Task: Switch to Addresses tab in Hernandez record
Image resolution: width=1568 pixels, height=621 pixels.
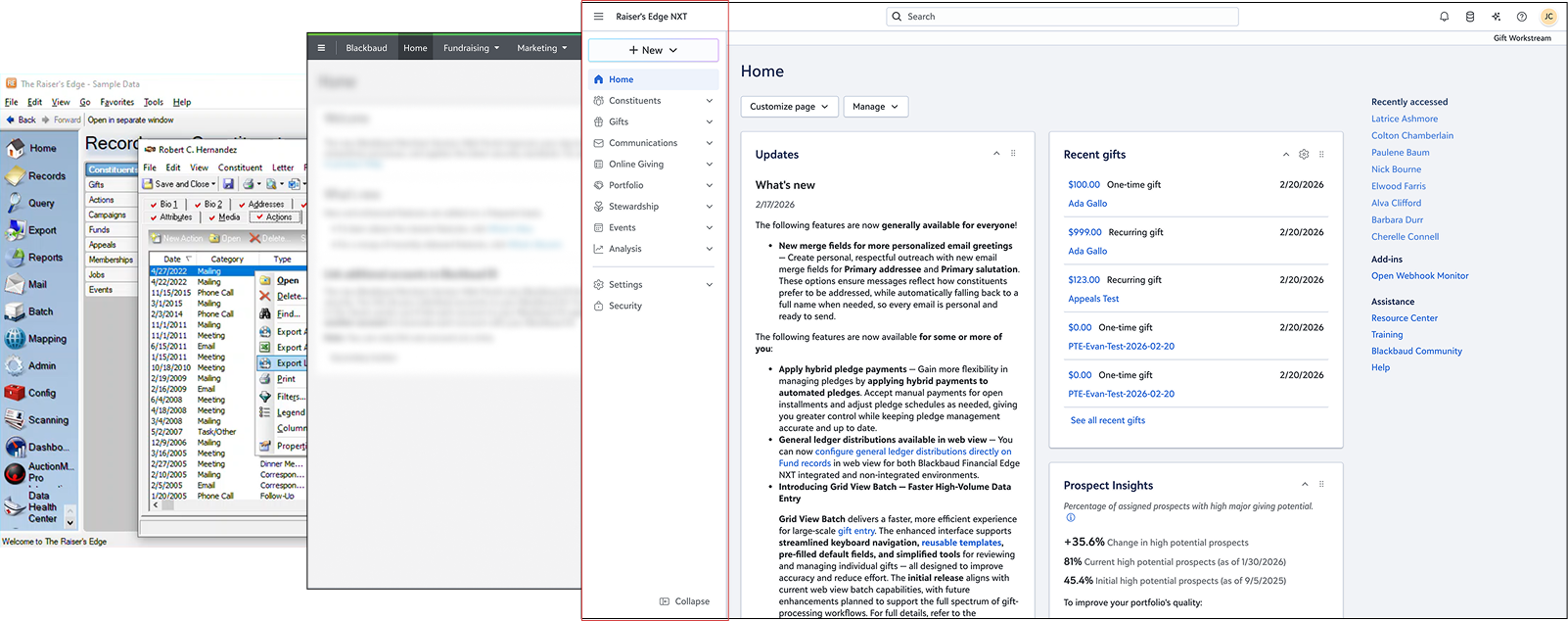Action: (x=260, y=204)
